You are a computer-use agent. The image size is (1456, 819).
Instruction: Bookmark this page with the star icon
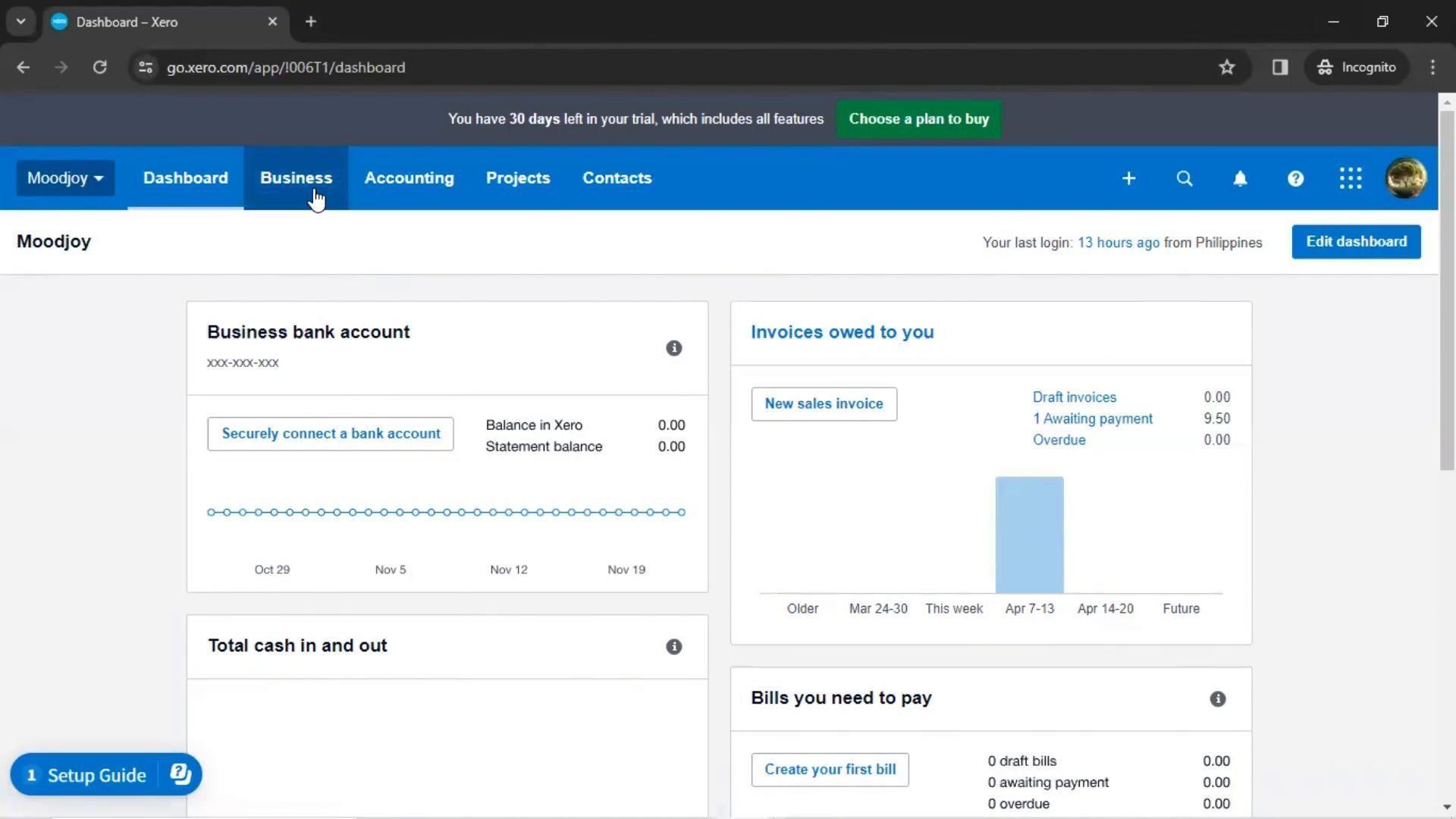(x=1226, y=67)
